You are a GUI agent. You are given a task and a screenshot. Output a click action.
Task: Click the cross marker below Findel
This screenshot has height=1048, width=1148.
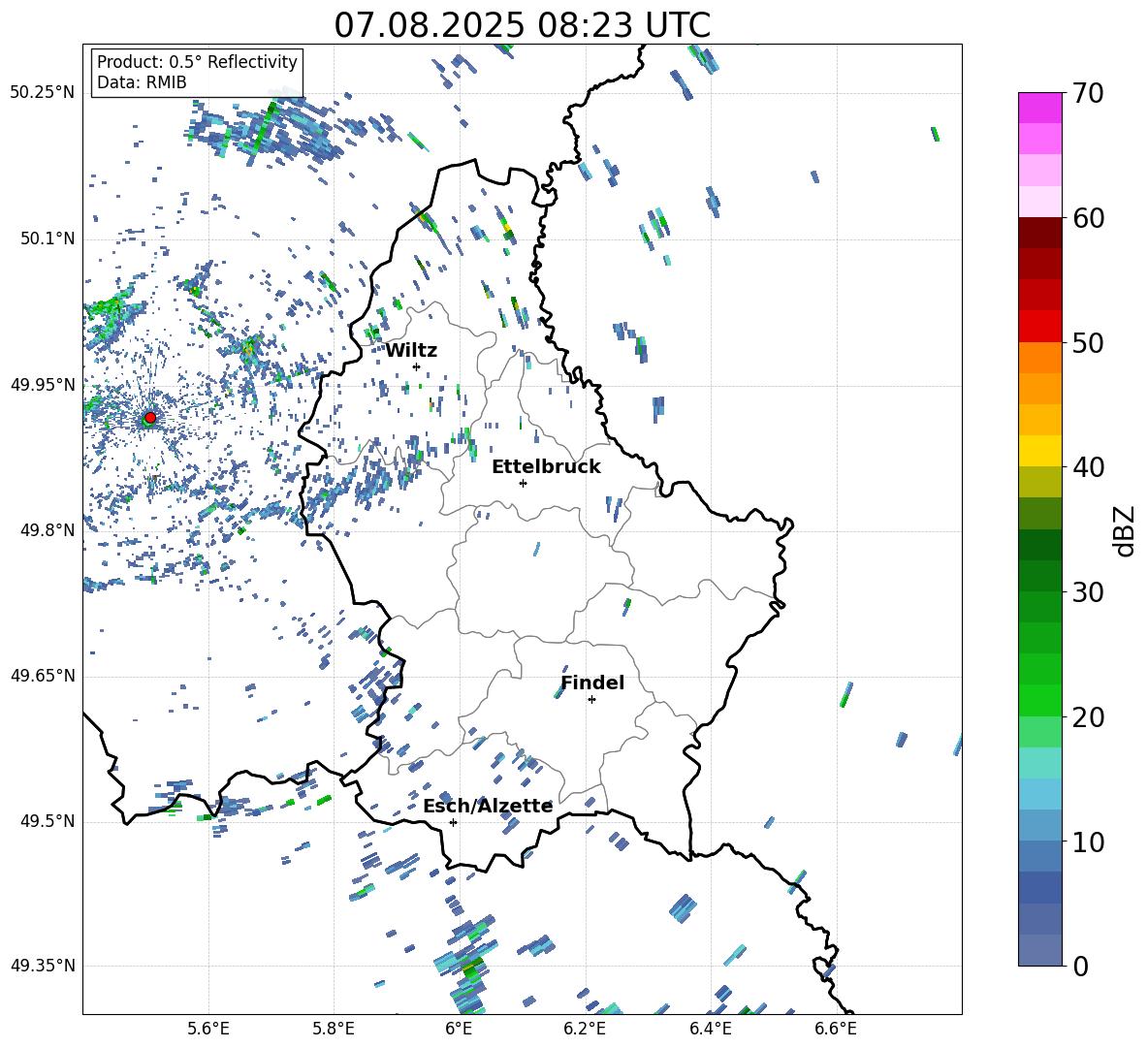click(x=591, y=700)
